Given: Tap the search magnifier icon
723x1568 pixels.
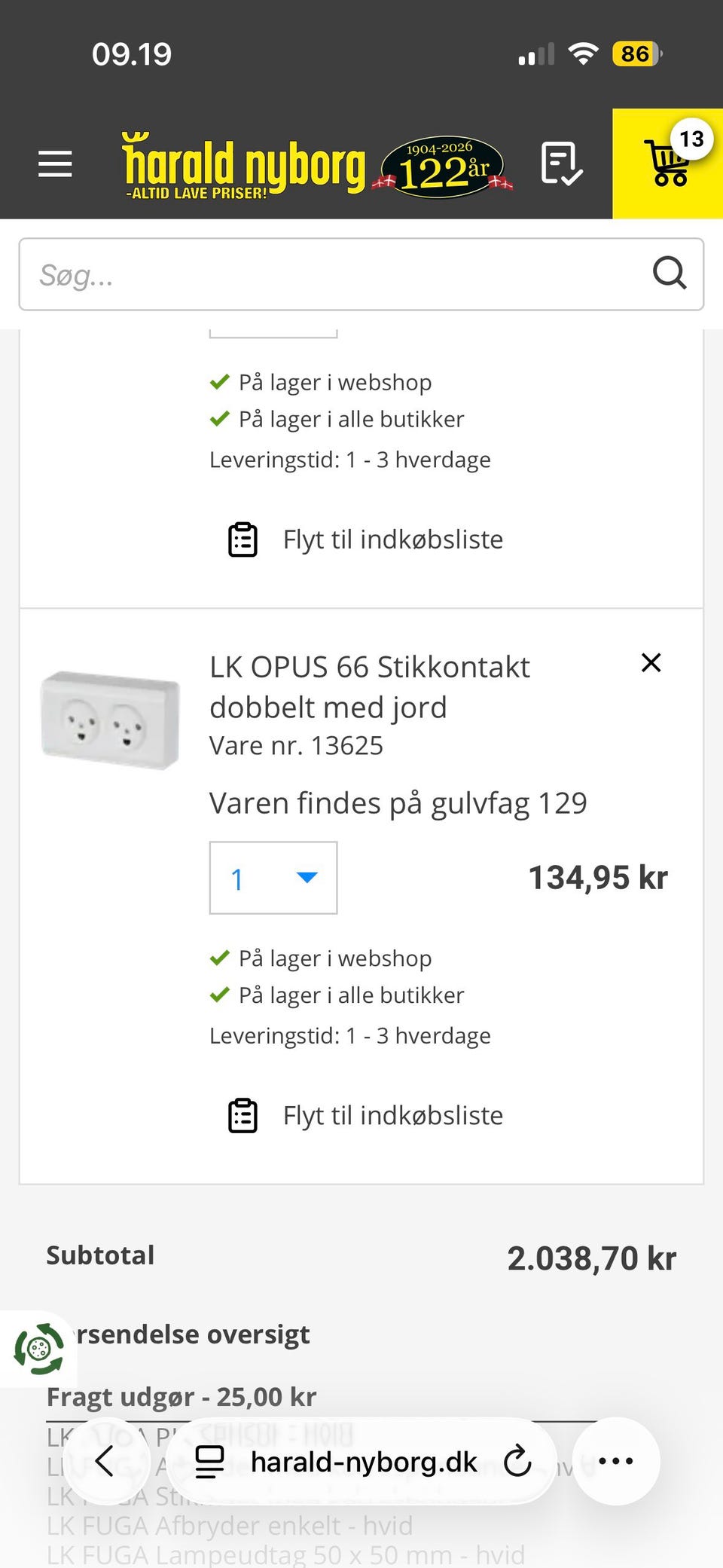Looking at the screenshot, I should (x=669, y=274).
